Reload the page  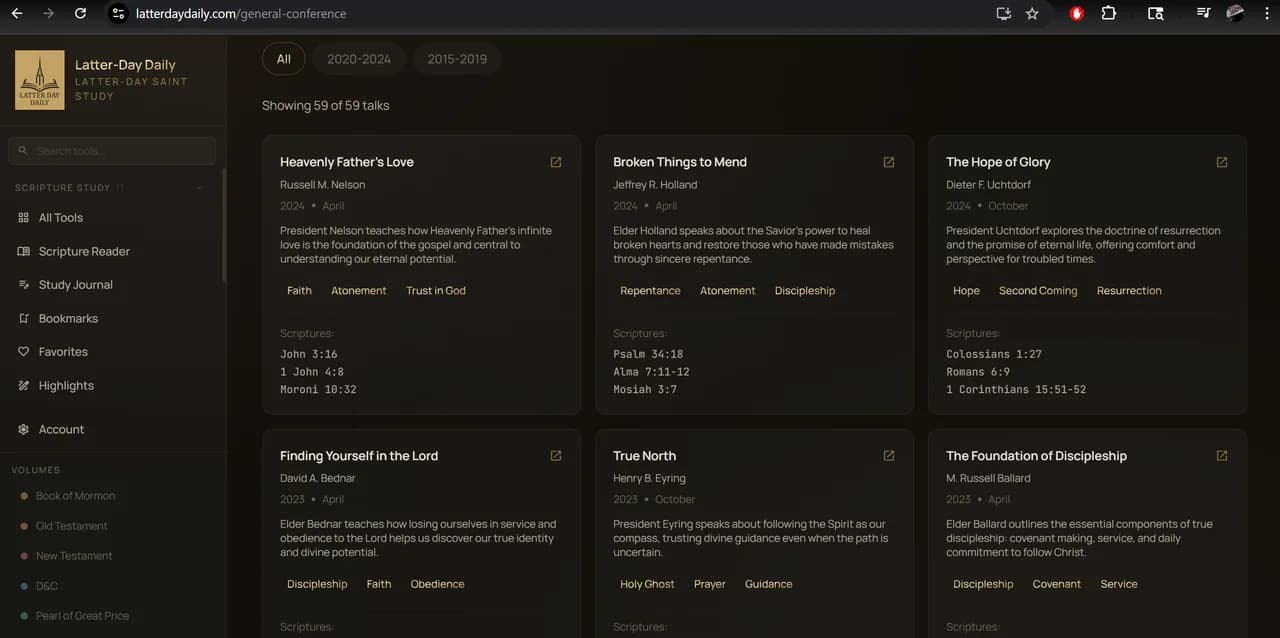pyautogui.click(x=81, y=14)
